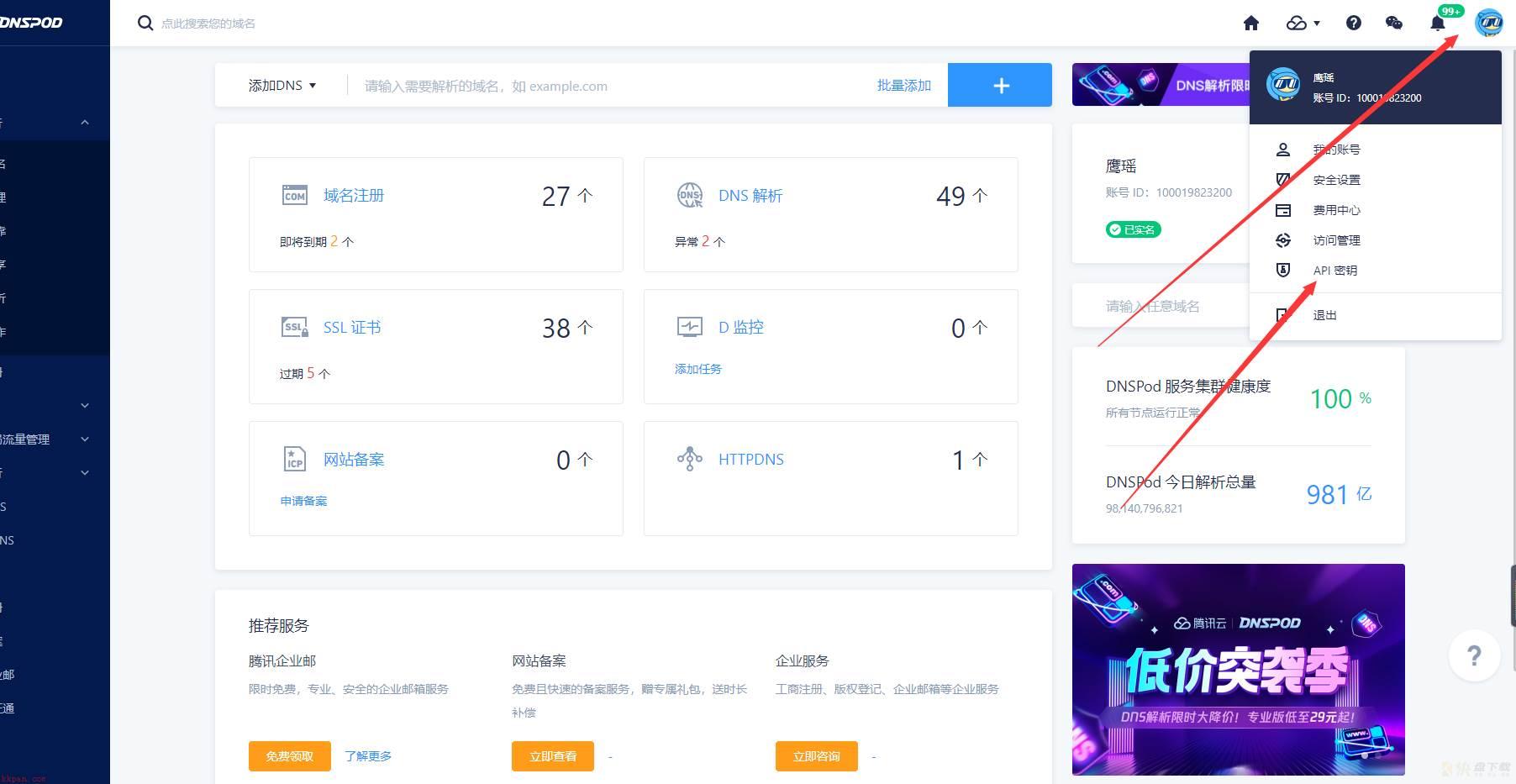Click the 安全设置 shield icon

point(1283,180)
